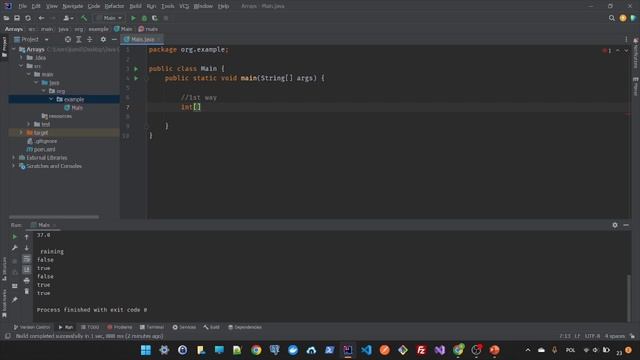Click run gutter icon beside main method
This screenshot has height=360, width=640.
[136, 78]
